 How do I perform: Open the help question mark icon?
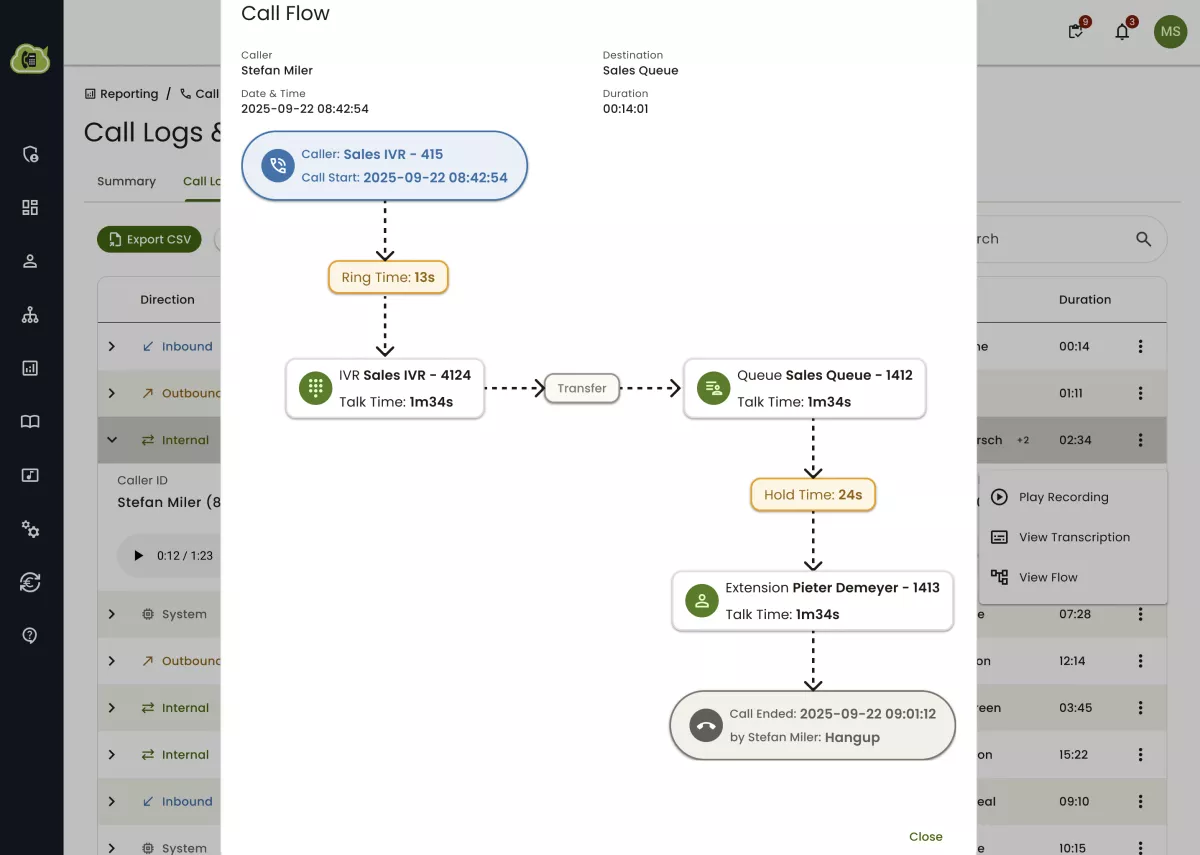click(30, 635)
